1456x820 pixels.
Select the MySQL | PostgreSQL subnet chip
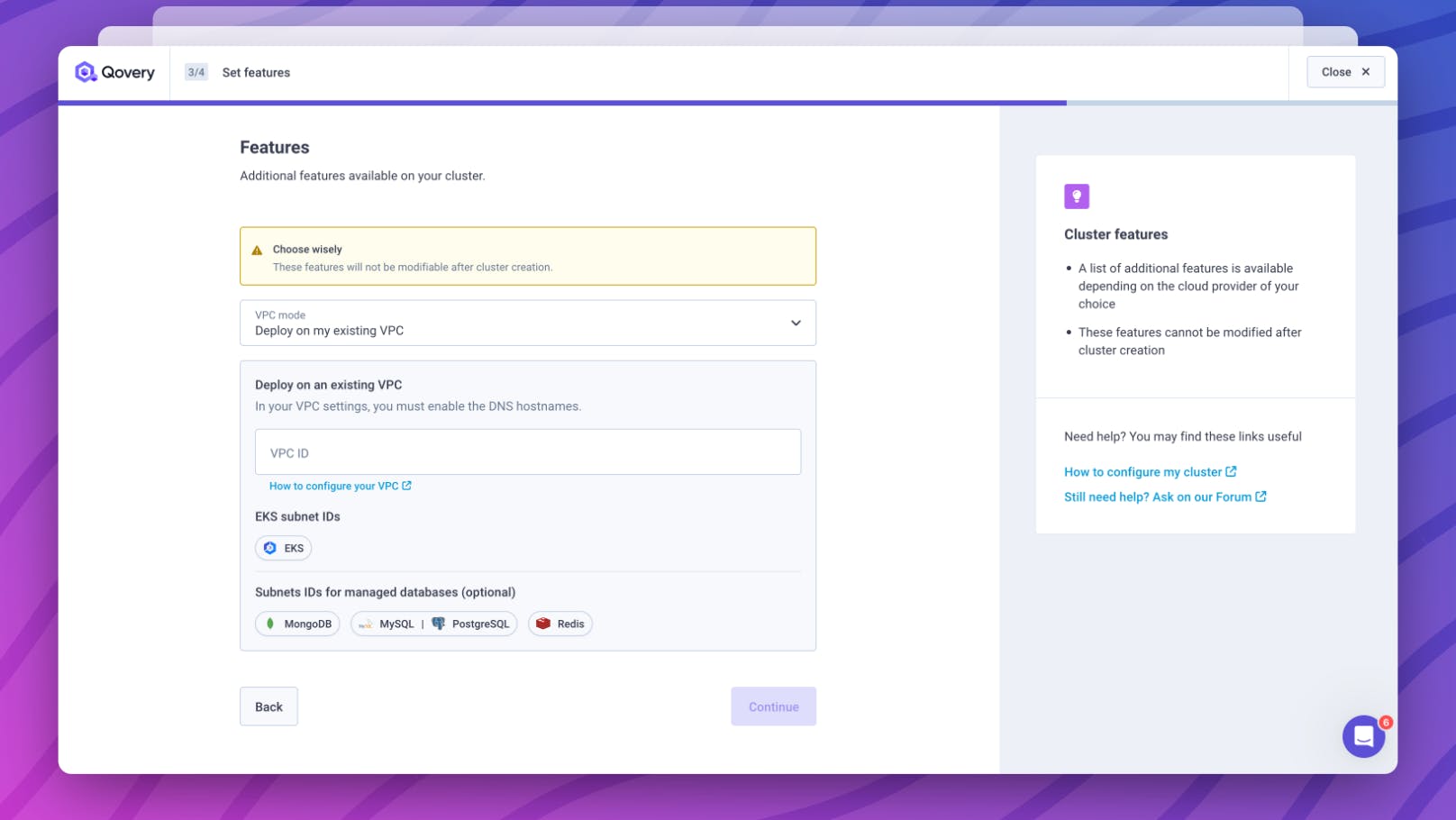tap(434, 624)
